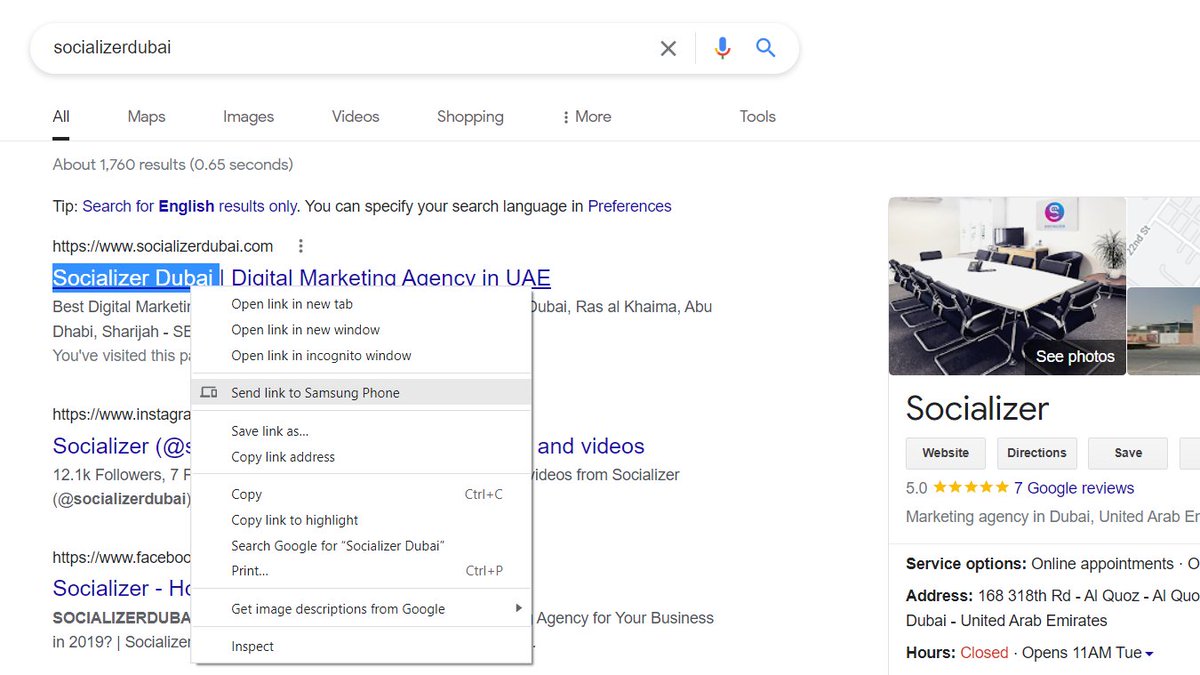Choose Inspect from the context menu
This screenshot has width=1200, height=675.
pos(361,647)
